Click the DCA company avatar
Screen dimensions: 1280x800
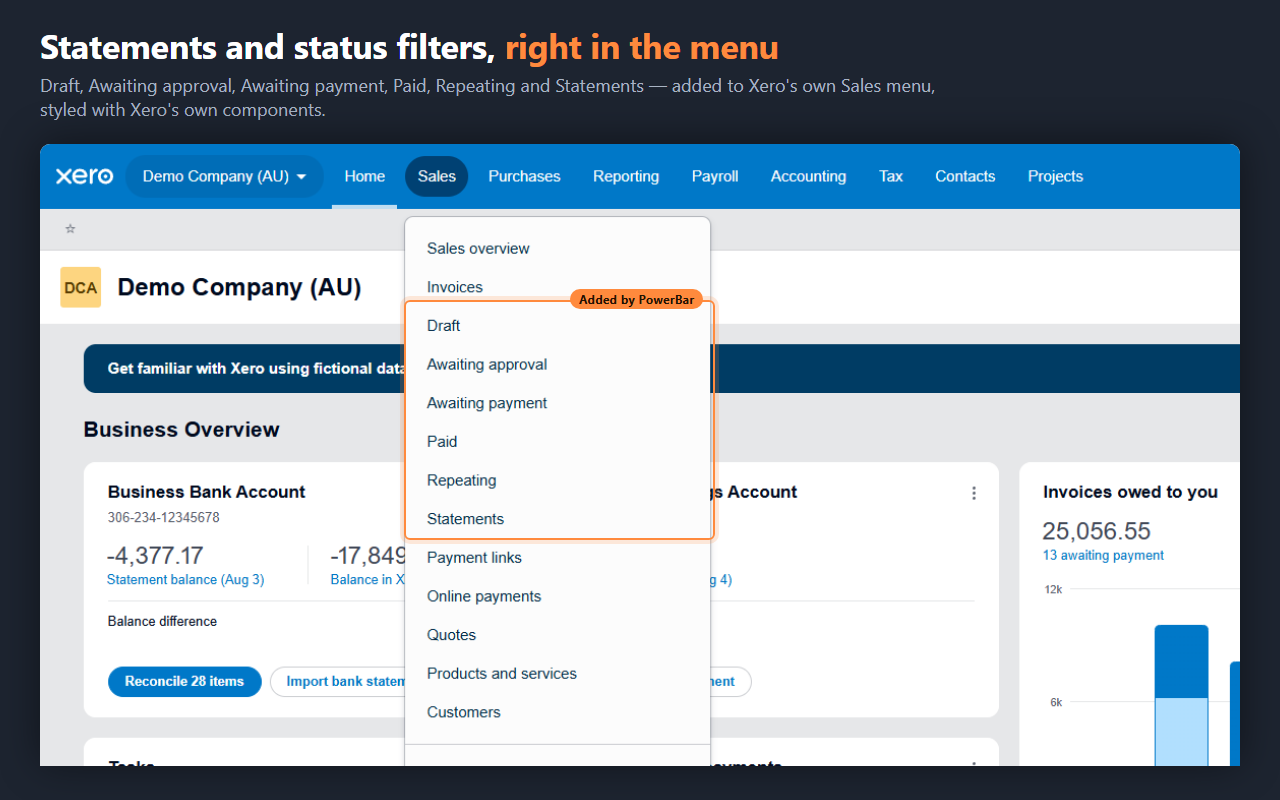pyautogui.click(x=80, y=287)
